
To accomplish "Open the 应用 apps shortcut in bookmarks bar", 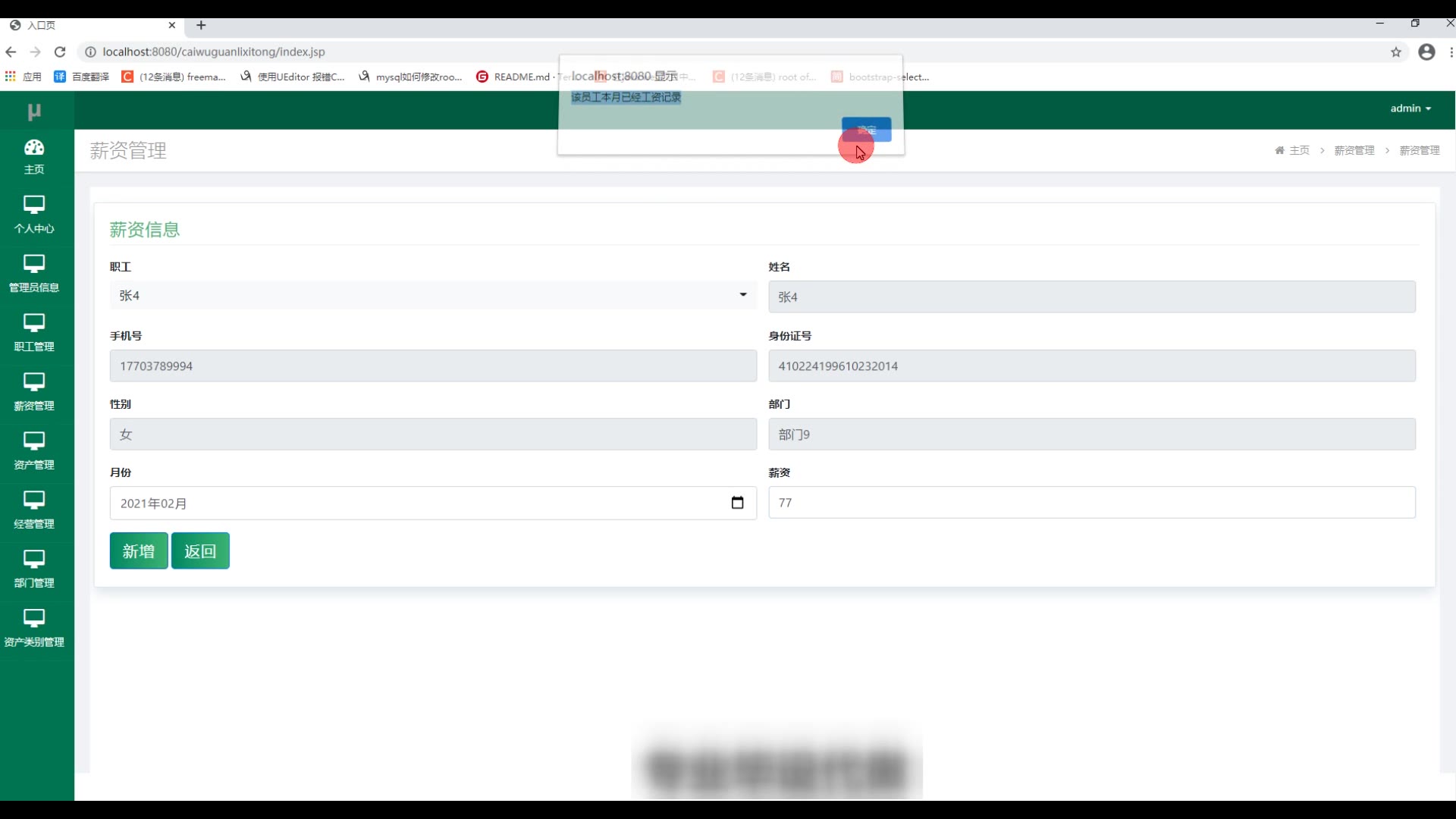I will (x=23, y=77).
